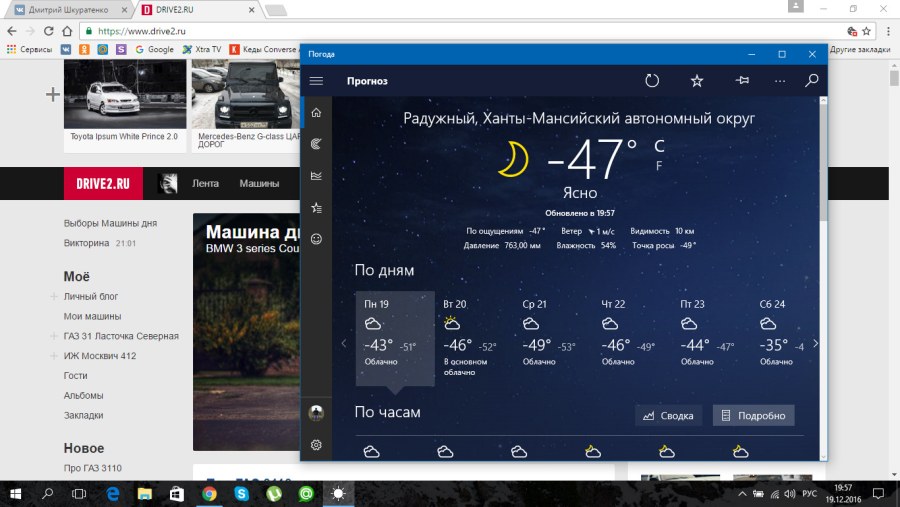The image size is (900, 507).
Task: Open the more options ellipsis menu
Action: point(779,81)
